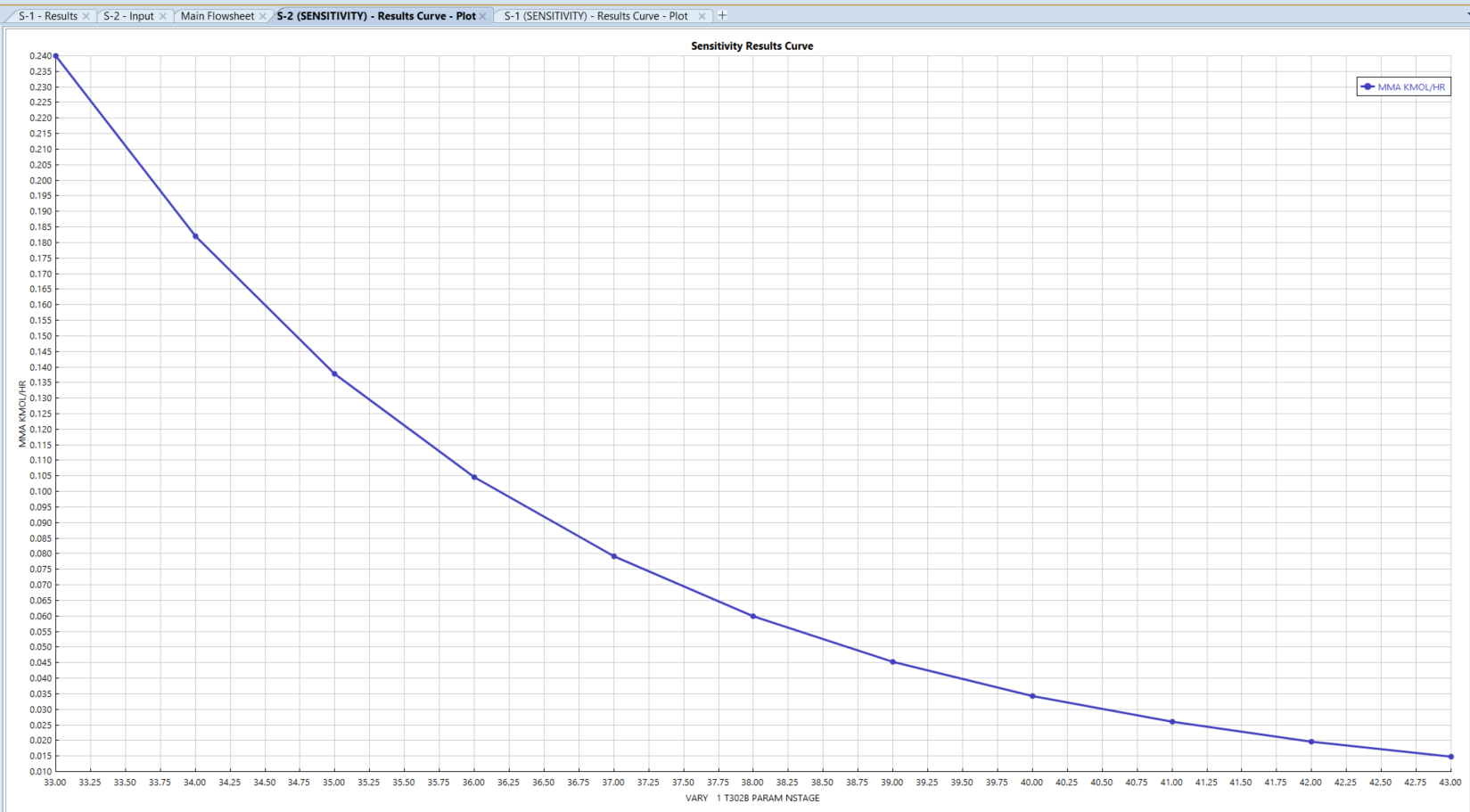Click the 35.50 tick label on x-axis
Image resolution: width=1470 pixels, height=812 pixels.
click(x=404, y=783)
